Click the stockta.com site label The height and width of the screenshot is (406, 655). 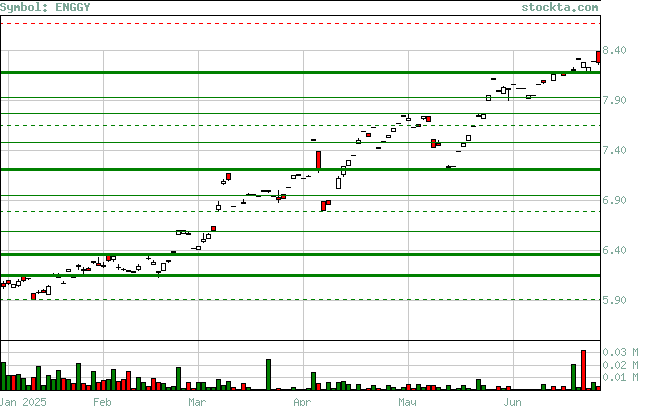pos(560,7)
